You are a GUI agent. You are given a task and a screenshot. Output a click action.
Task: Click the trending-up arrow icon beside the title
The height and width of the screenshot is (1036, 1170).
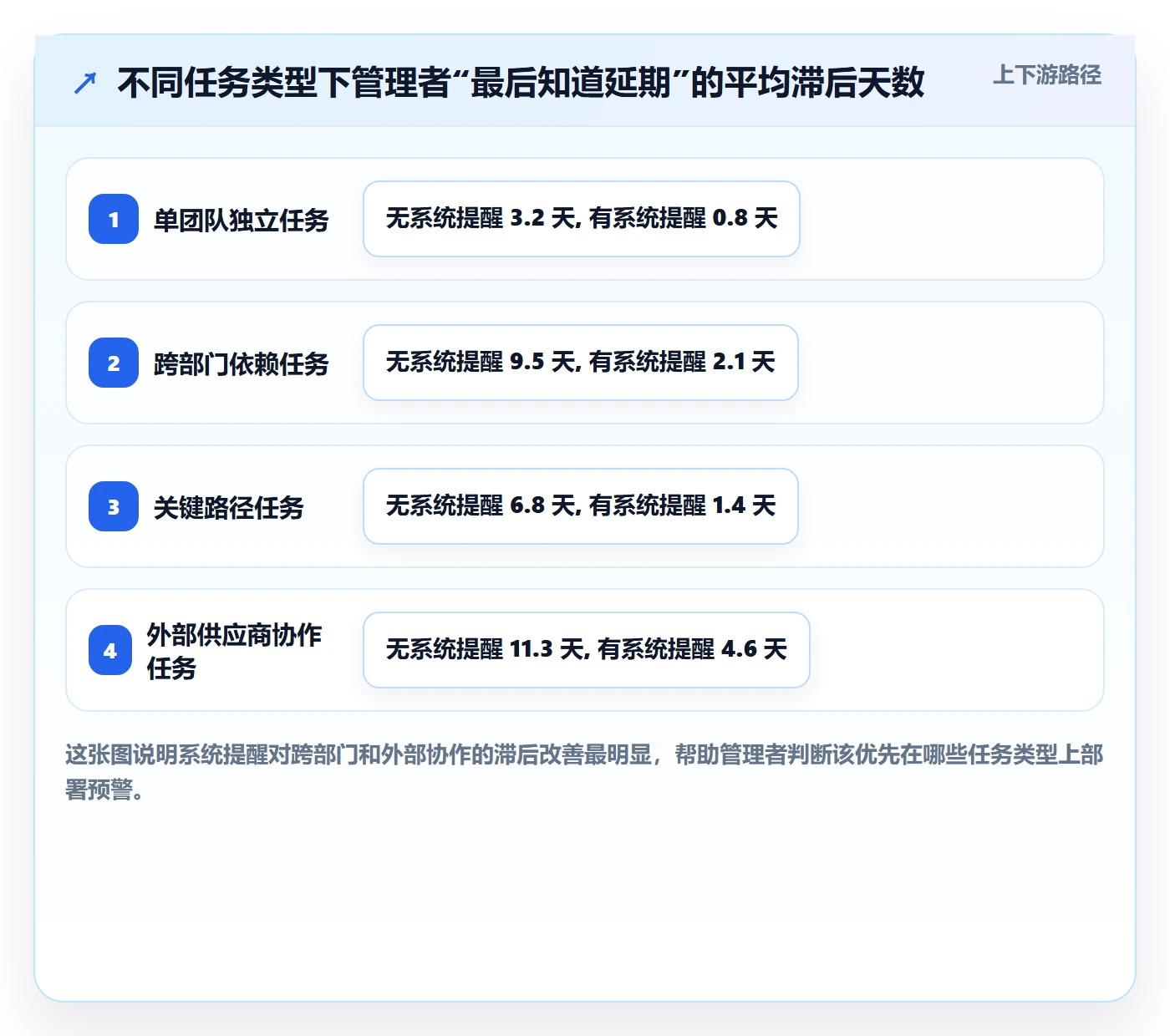[x=85, y=83]
